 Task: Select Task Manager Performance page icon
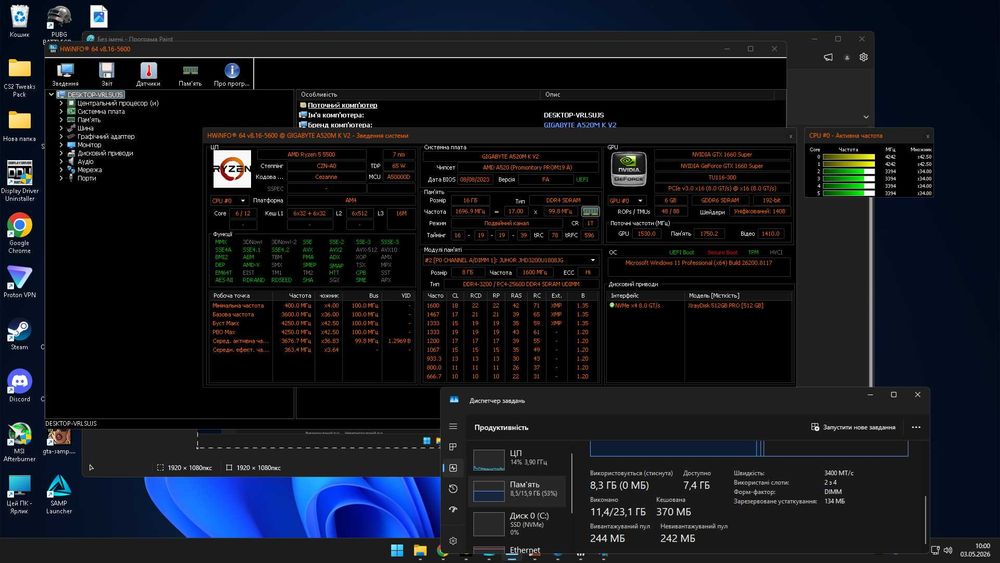(453, 468)
